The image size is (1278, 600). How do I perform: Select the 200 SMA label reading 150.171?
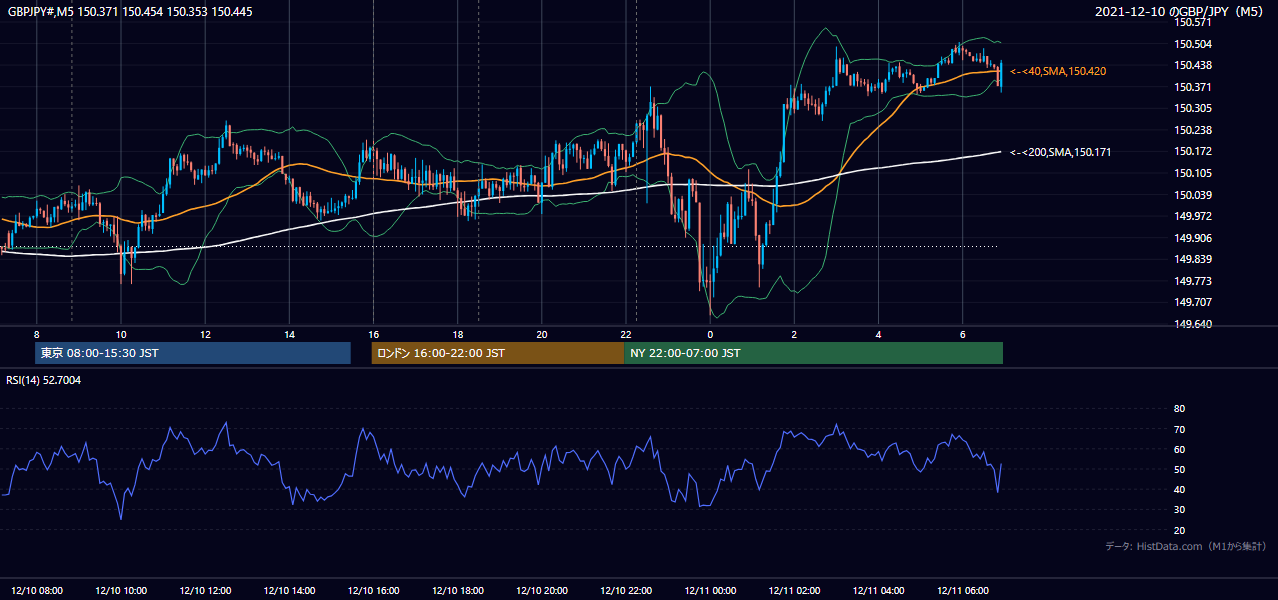(x=1061, y=152)
